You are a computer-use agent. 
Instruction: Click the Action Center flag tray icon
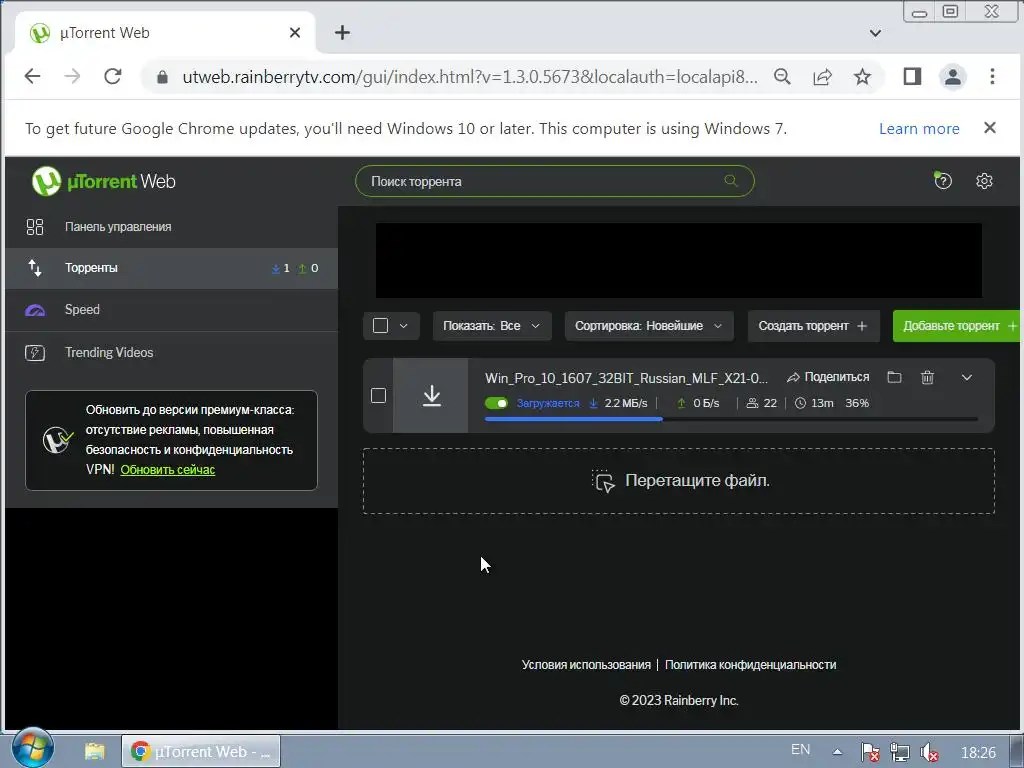point(869,752)
